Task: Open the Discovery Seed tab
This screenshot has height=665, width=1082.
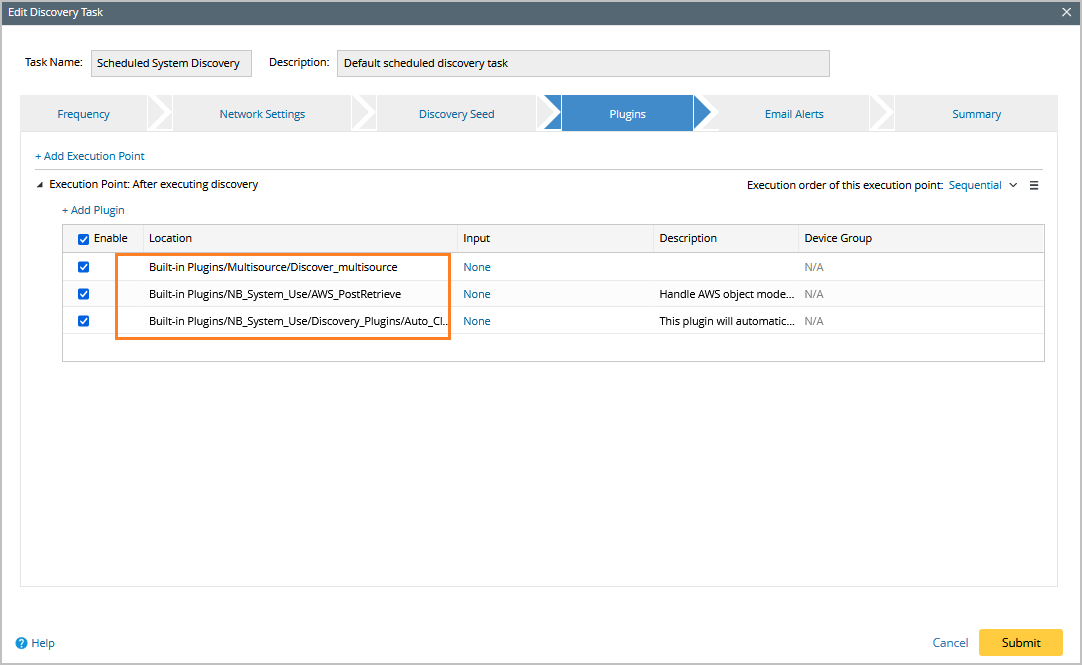Action: [456, 114]
